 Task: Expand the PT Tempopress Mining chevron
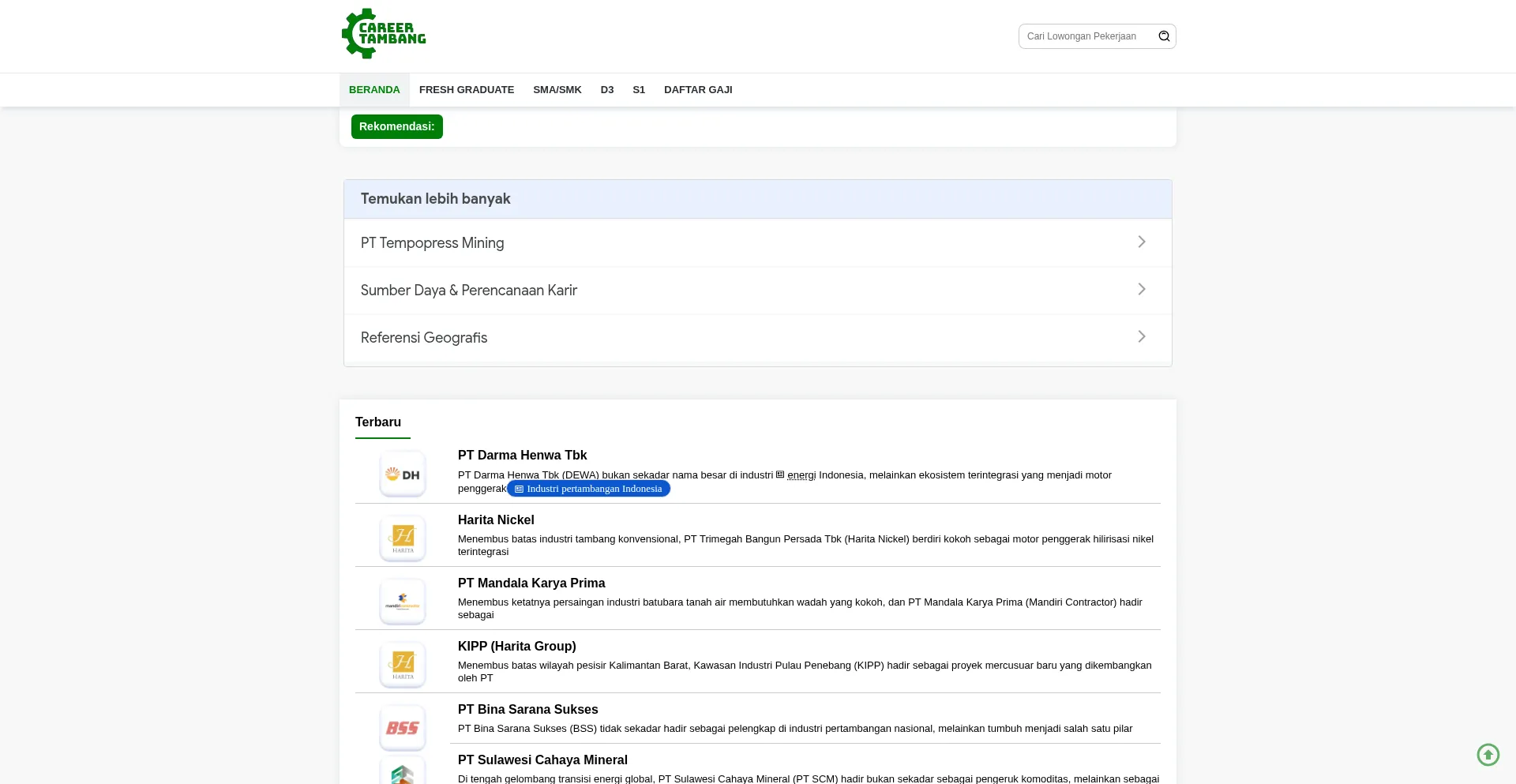click(1142, 242)
